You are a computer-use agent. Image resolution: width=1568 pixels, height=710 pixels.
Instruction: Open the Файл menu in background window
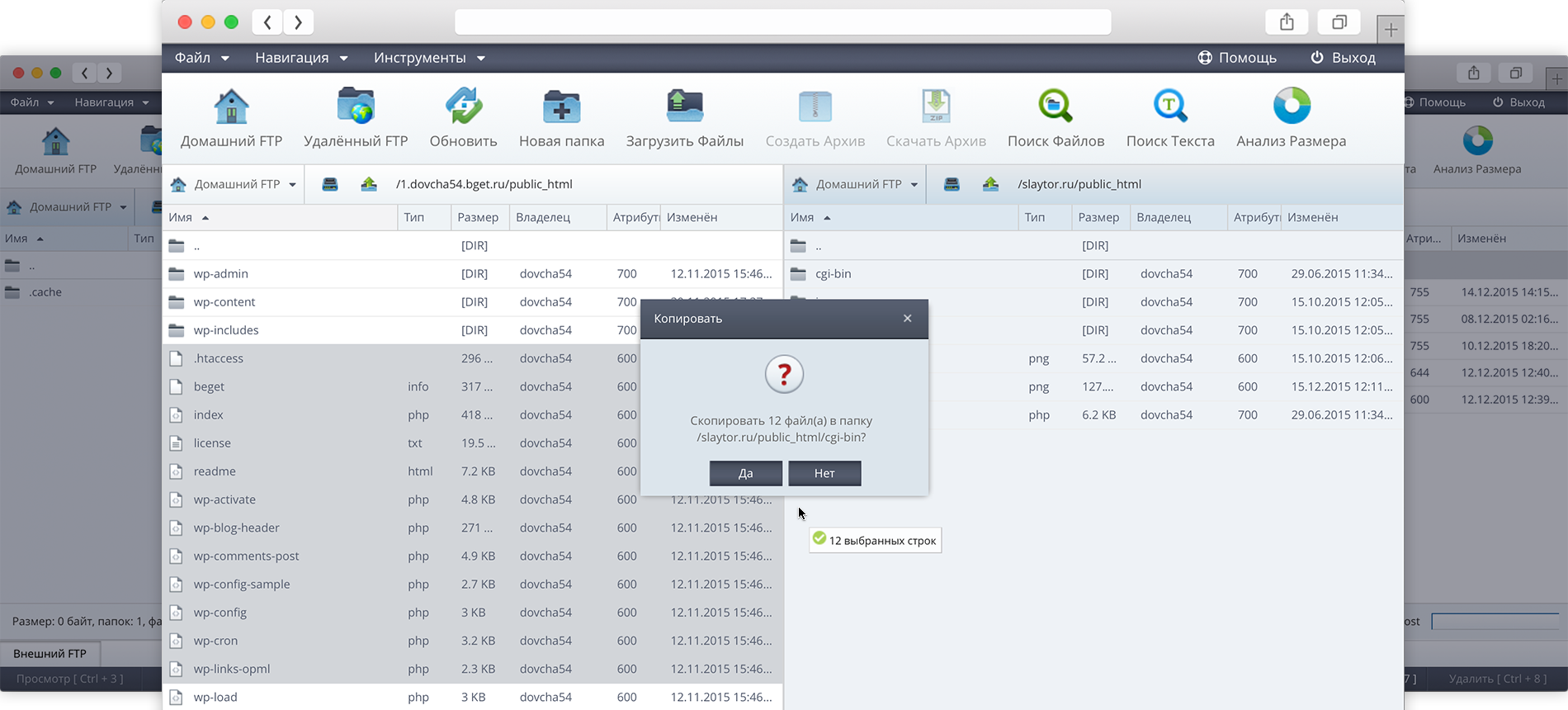coord(32,102)
